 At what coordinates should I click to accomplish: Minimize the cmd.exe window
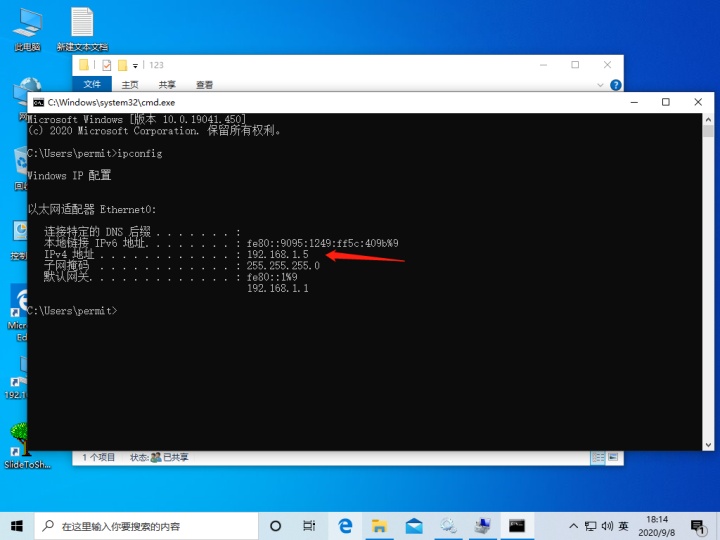635,102
